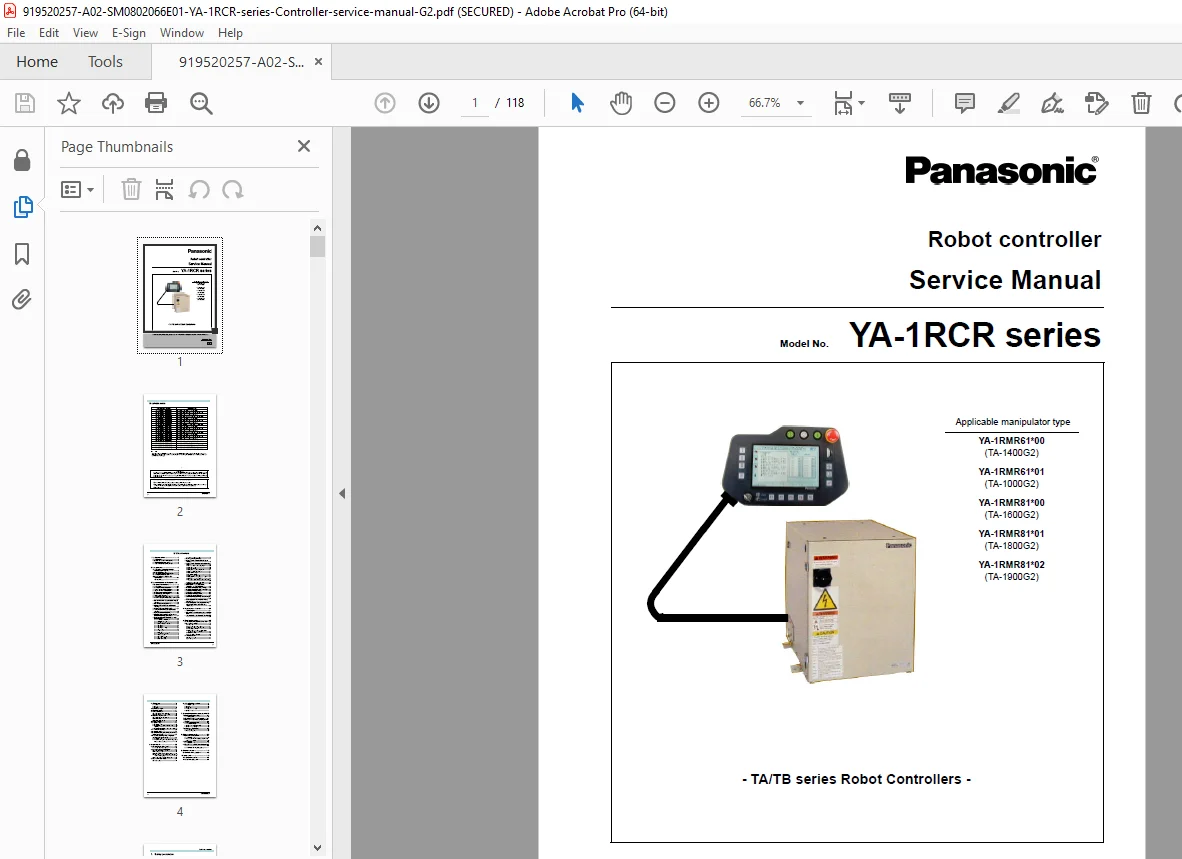Select the highlight text pen

(x=1009, y=103)
